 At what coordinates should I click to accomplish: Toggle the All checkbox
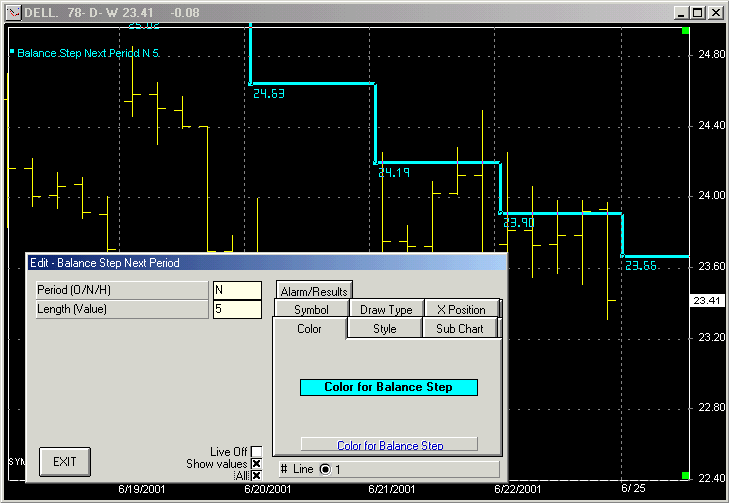[256, 476]
